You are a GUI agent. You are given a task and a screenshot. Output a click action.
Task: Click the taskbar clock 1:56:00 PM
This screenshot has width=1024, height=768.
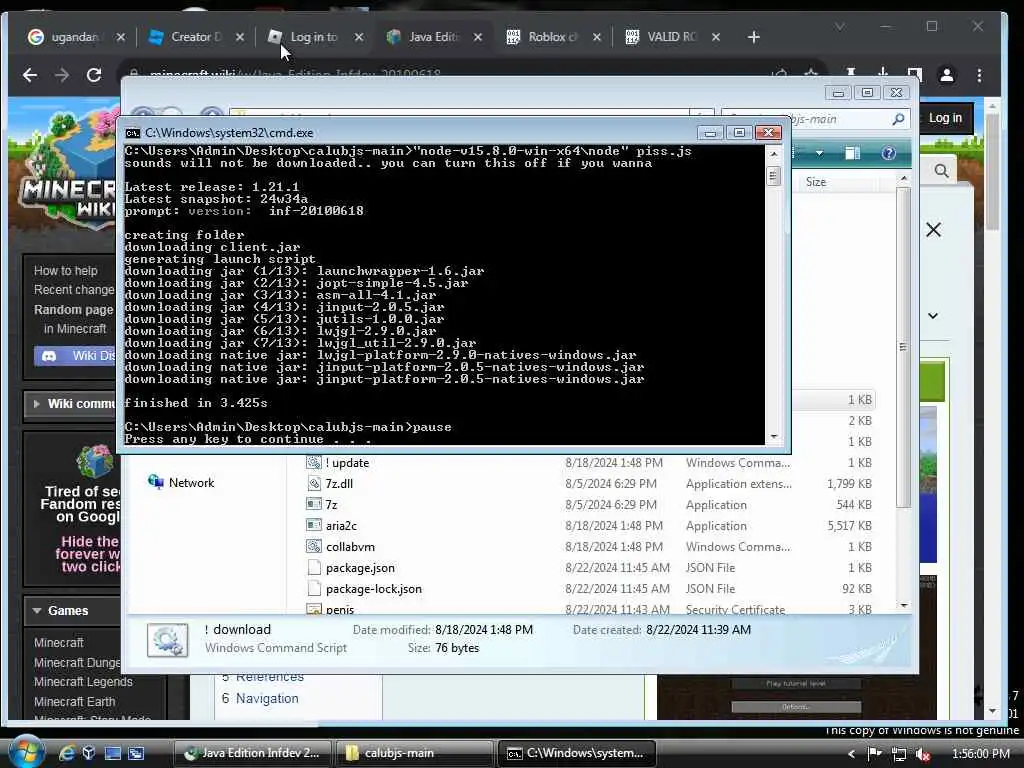coord(981,754)
